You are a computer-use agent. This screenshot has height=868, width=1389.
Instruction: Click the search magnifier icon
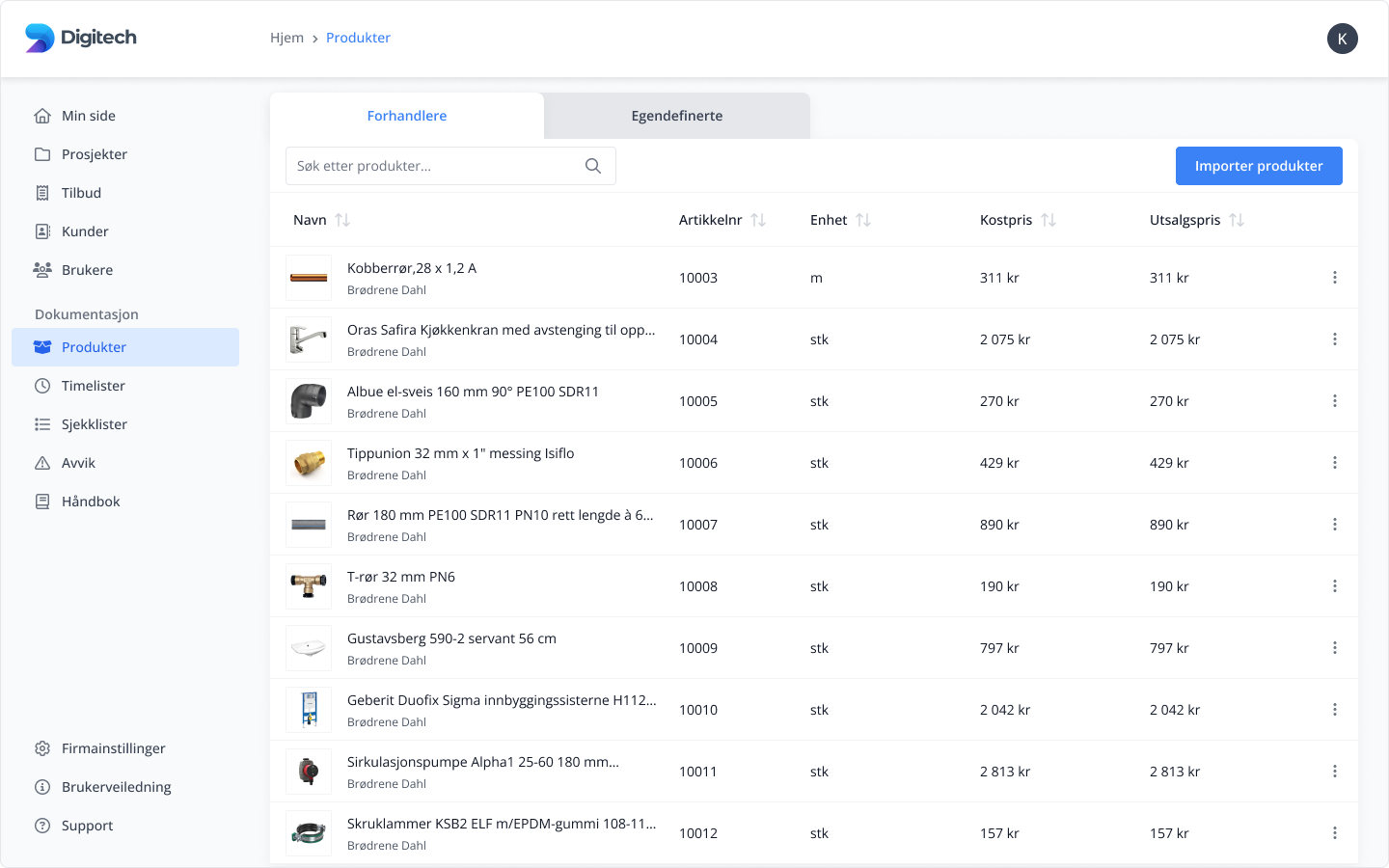[x=593, y=166]
